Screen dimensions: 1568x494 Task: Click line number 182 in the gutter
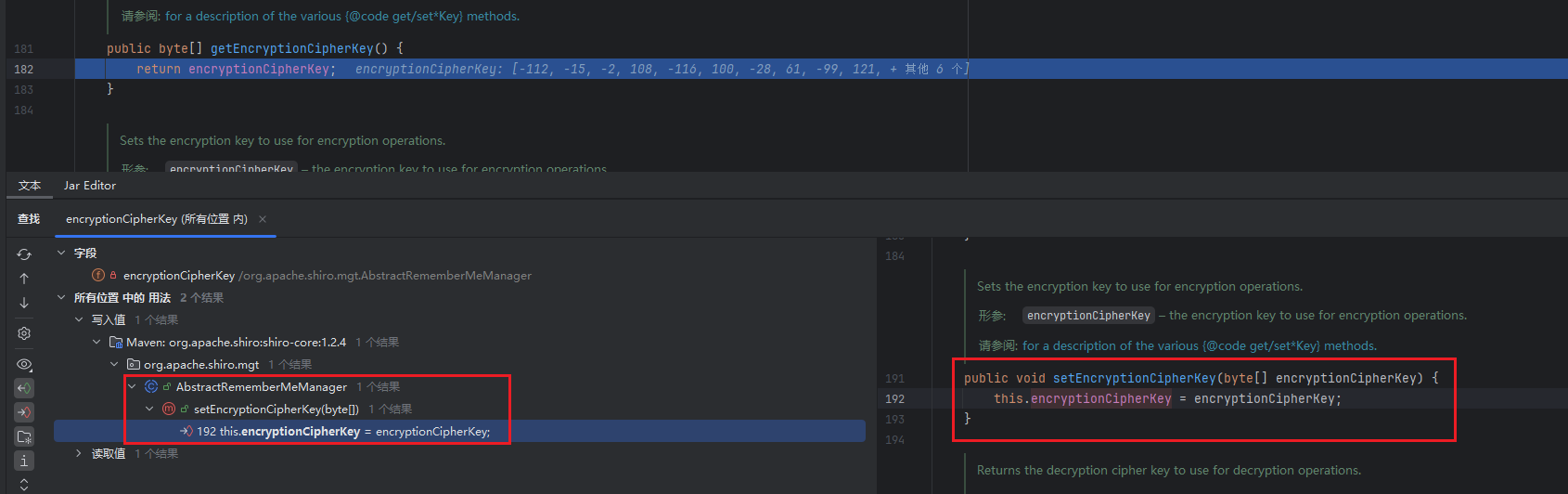pyautogui.click(x=24, y=70)
